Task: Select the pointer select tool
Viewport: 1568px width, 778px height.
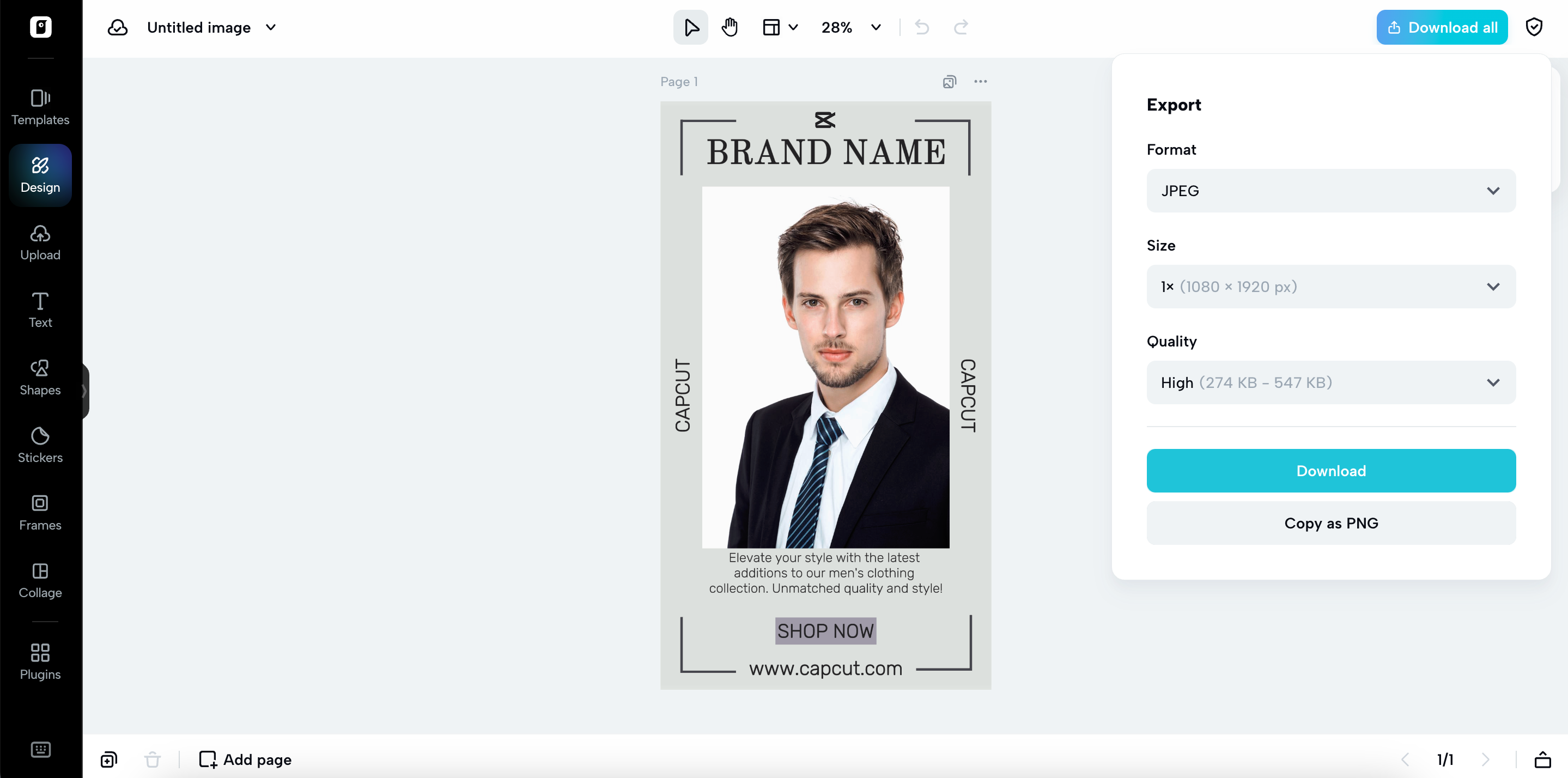Action: click(x=690, y=27)
